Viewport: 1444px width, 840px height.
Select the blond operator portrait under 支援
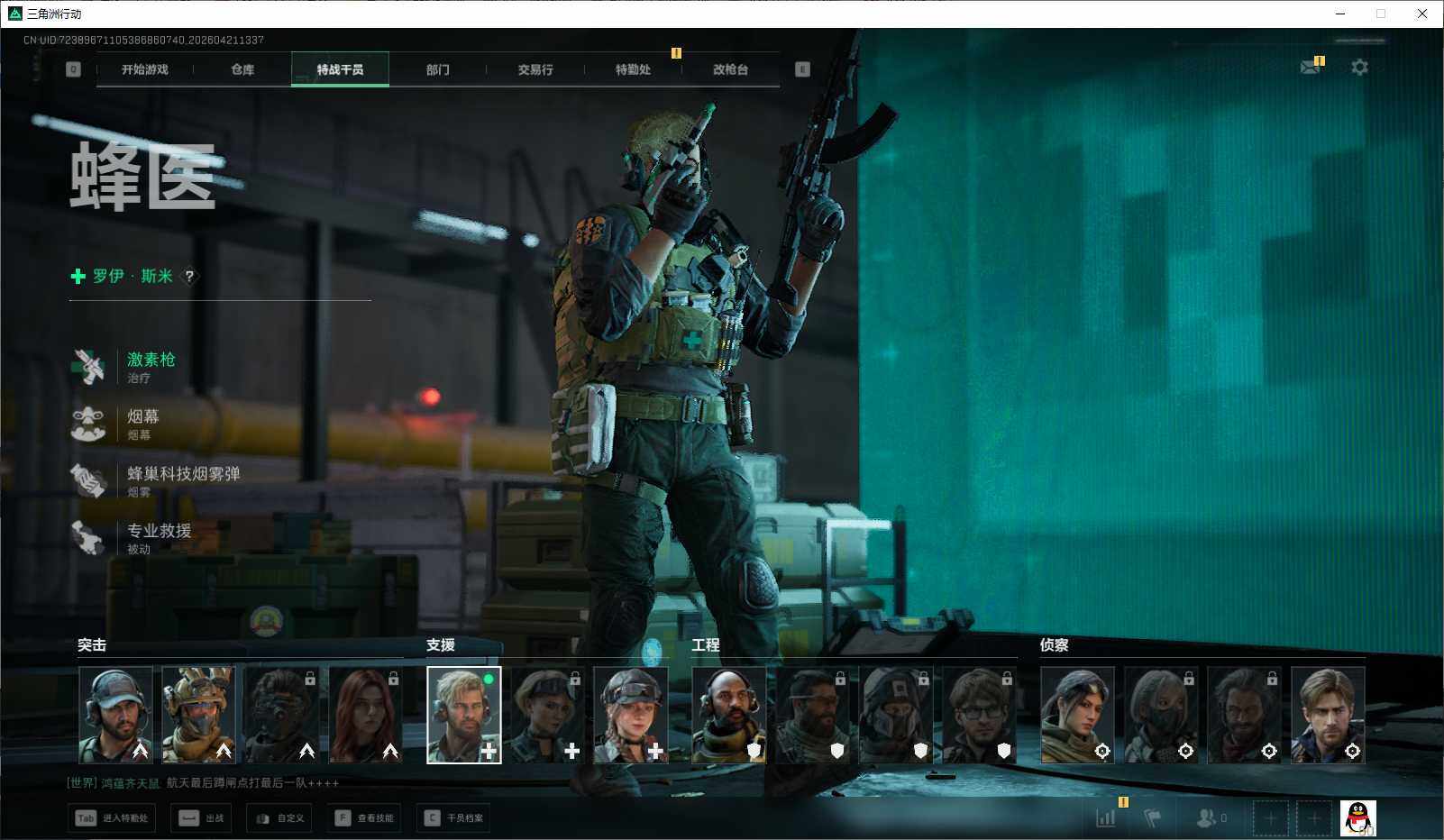pyautogui.click(x=464, y=715)
